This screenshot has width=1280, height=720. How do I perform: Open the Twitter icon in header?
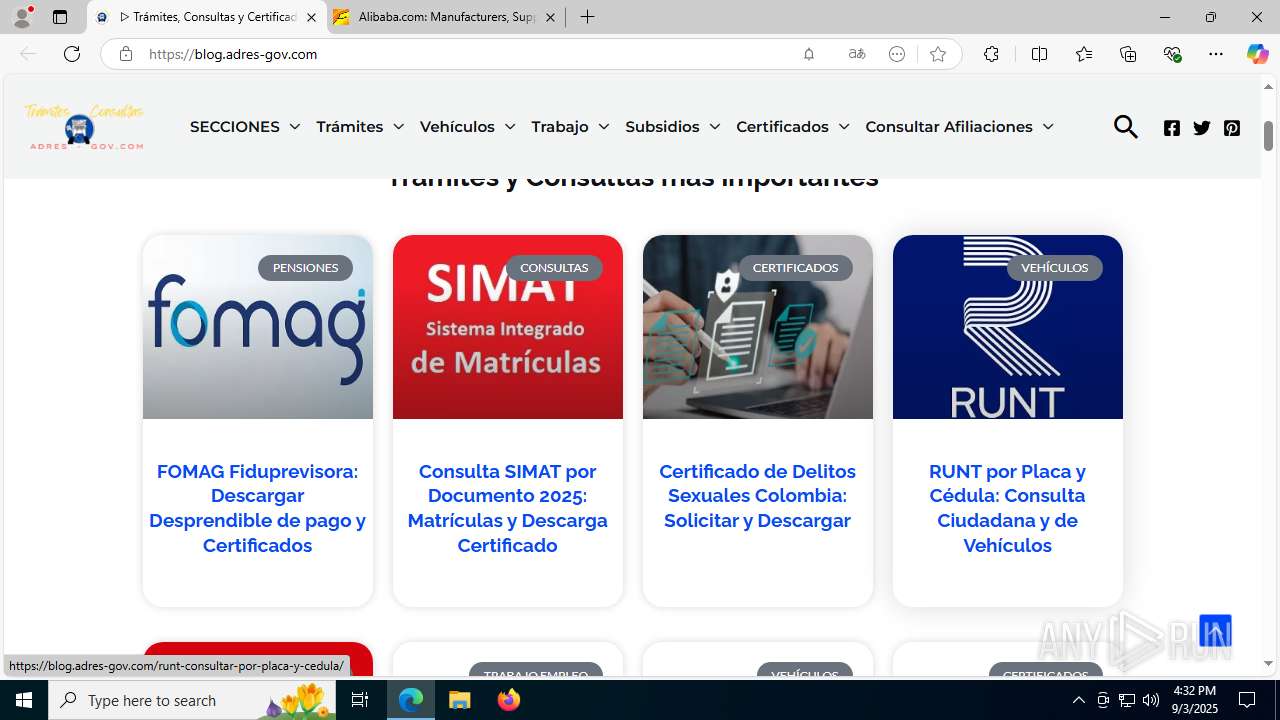pyautogui.click(x=1202, y=128)
